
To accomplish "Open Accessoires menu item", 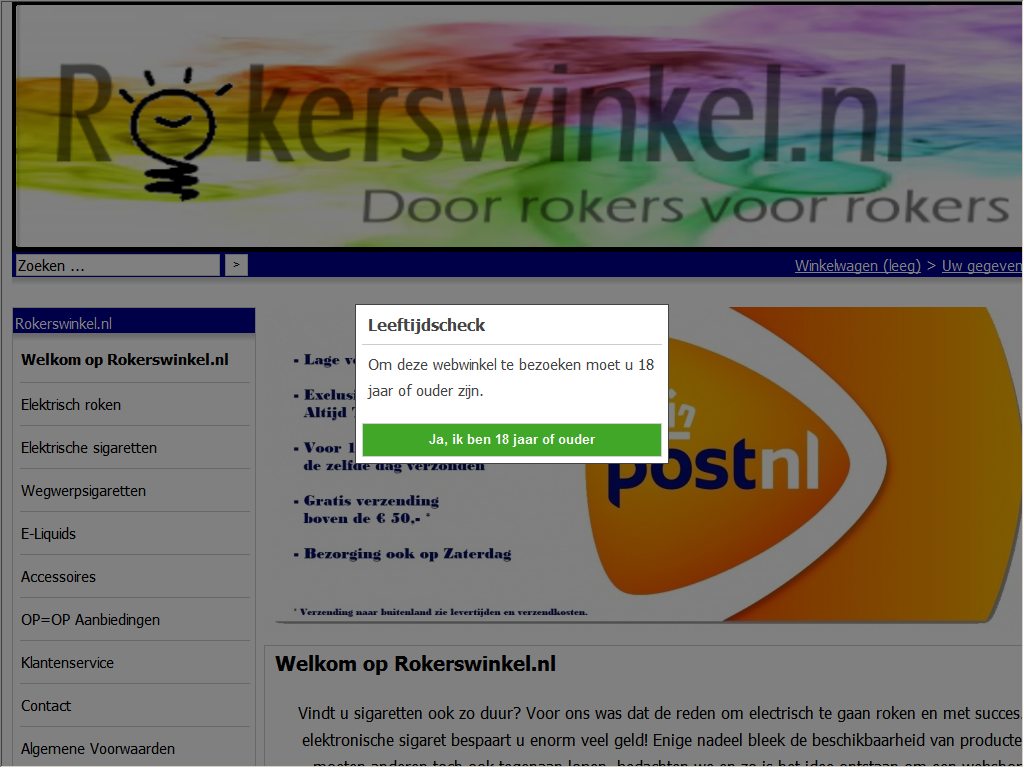I will point(58,577).
